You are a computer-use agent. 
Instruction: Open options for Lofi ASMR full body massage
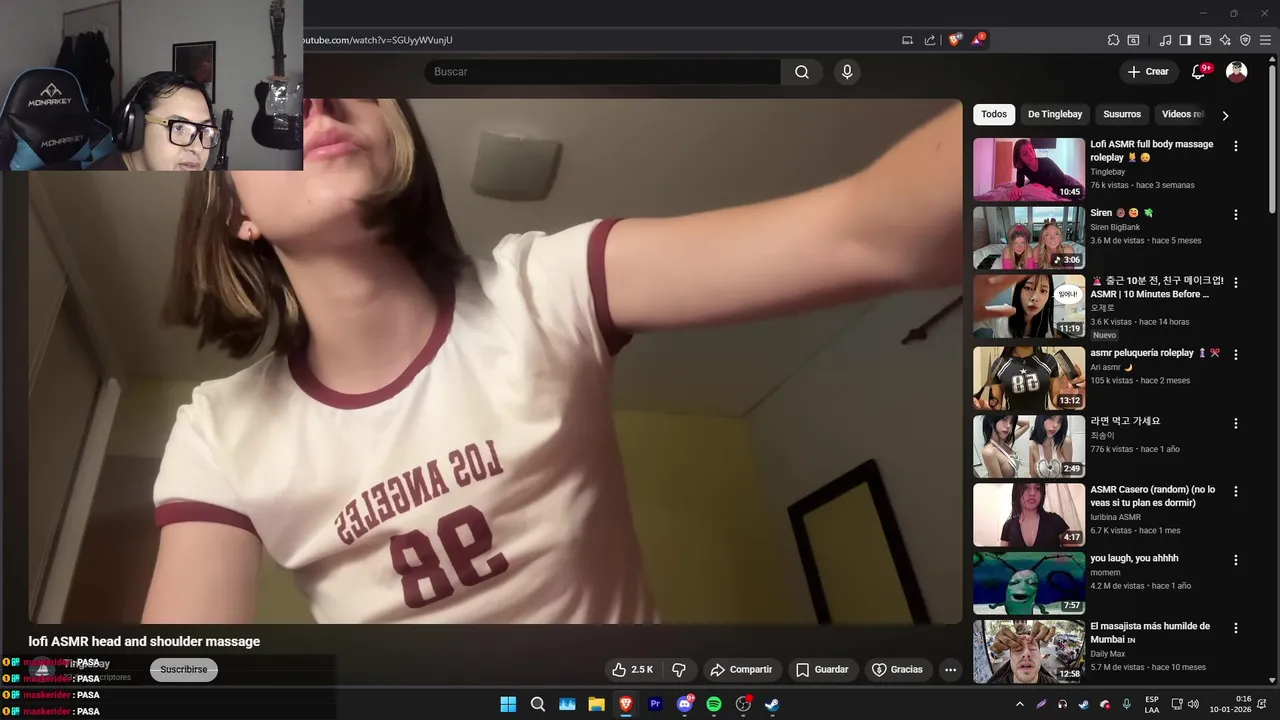(1236, 146)
